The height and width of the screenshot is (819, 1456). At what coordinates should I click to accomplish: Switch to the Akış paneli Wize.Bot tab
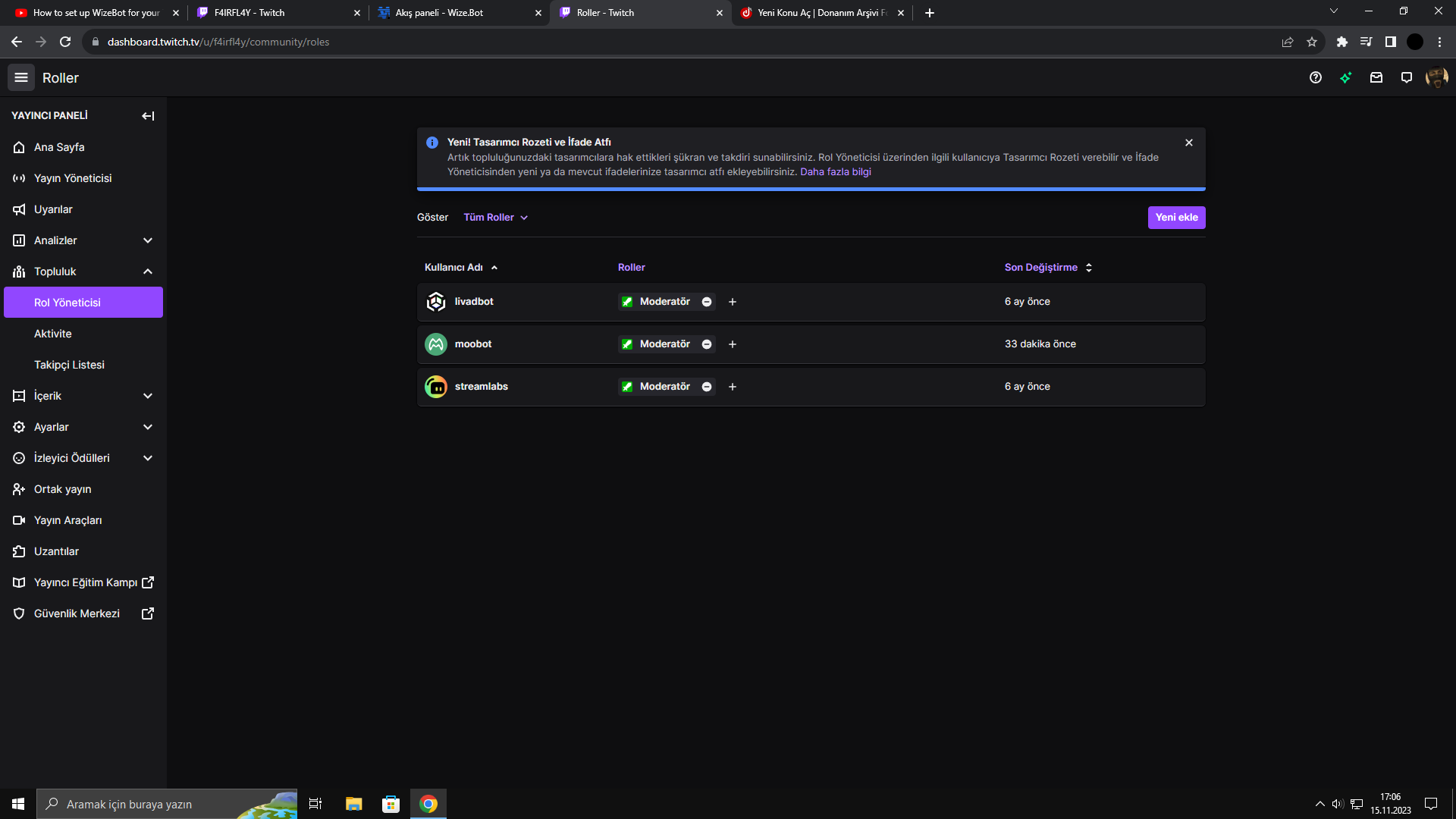click(459, 13)
